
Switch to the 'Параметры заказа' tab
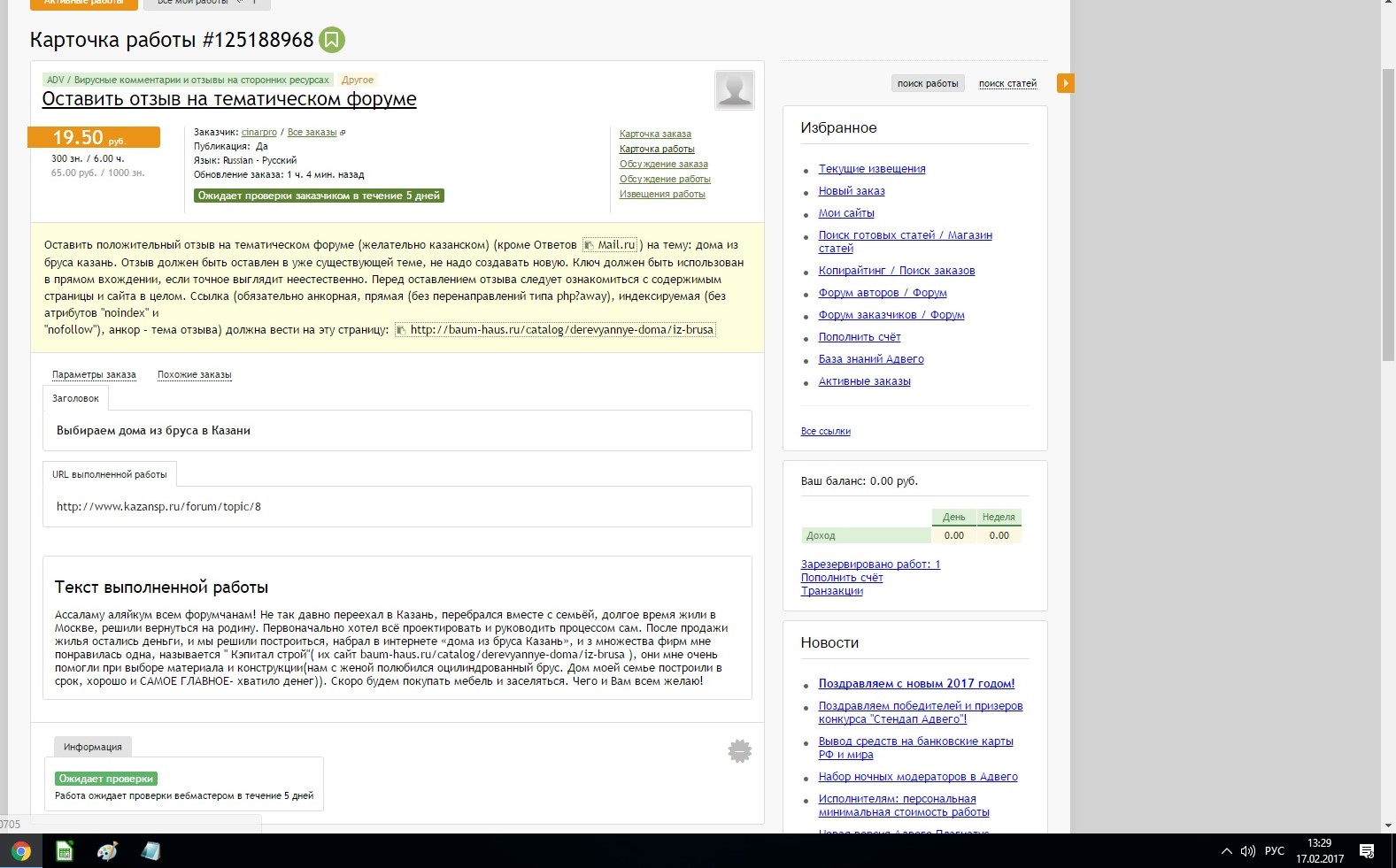[94, 374]
